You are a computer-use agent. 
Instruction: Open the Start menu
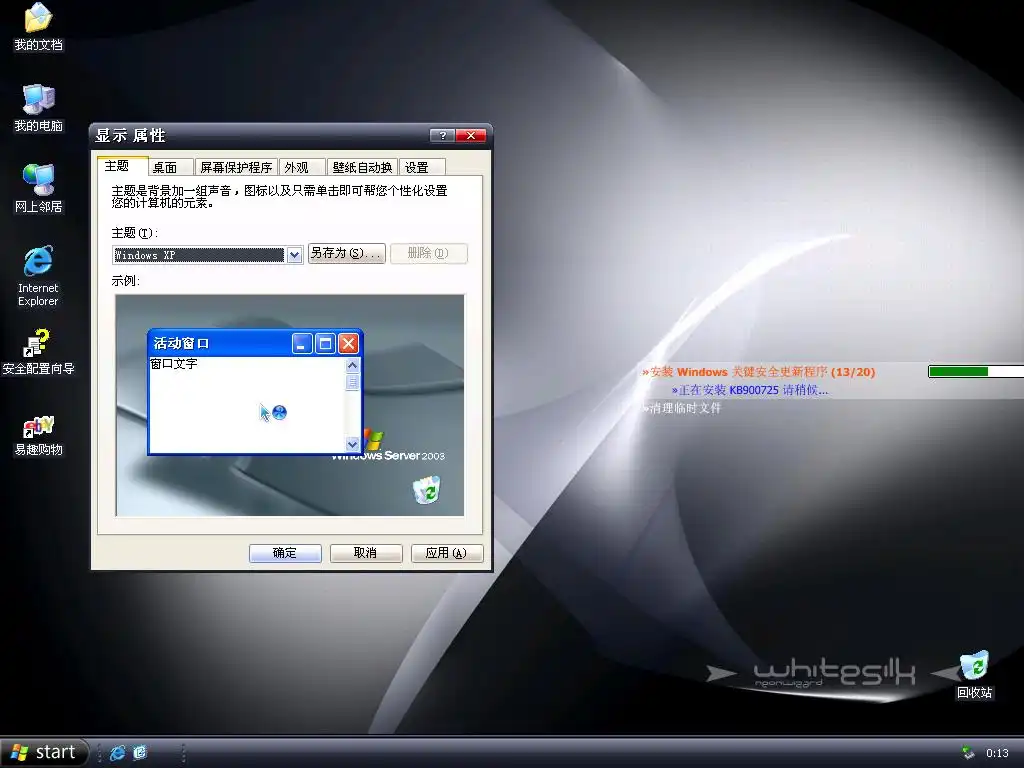point(44,752)
